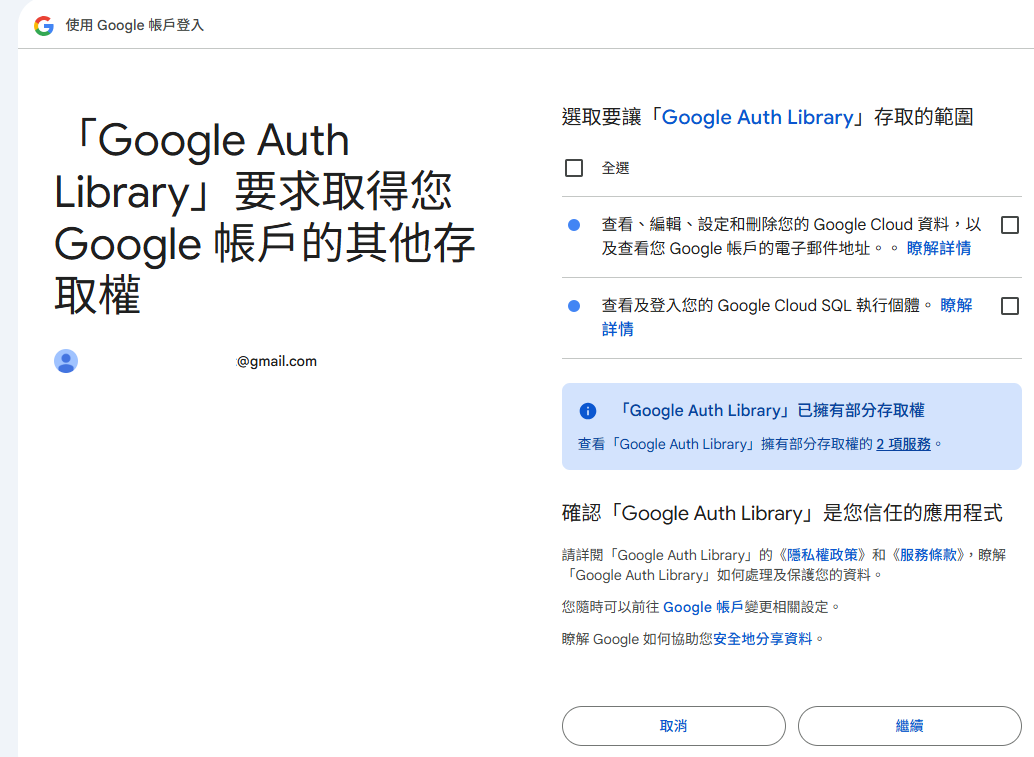
Task: Open the 2 項服務 link
Action: (903, 444)
